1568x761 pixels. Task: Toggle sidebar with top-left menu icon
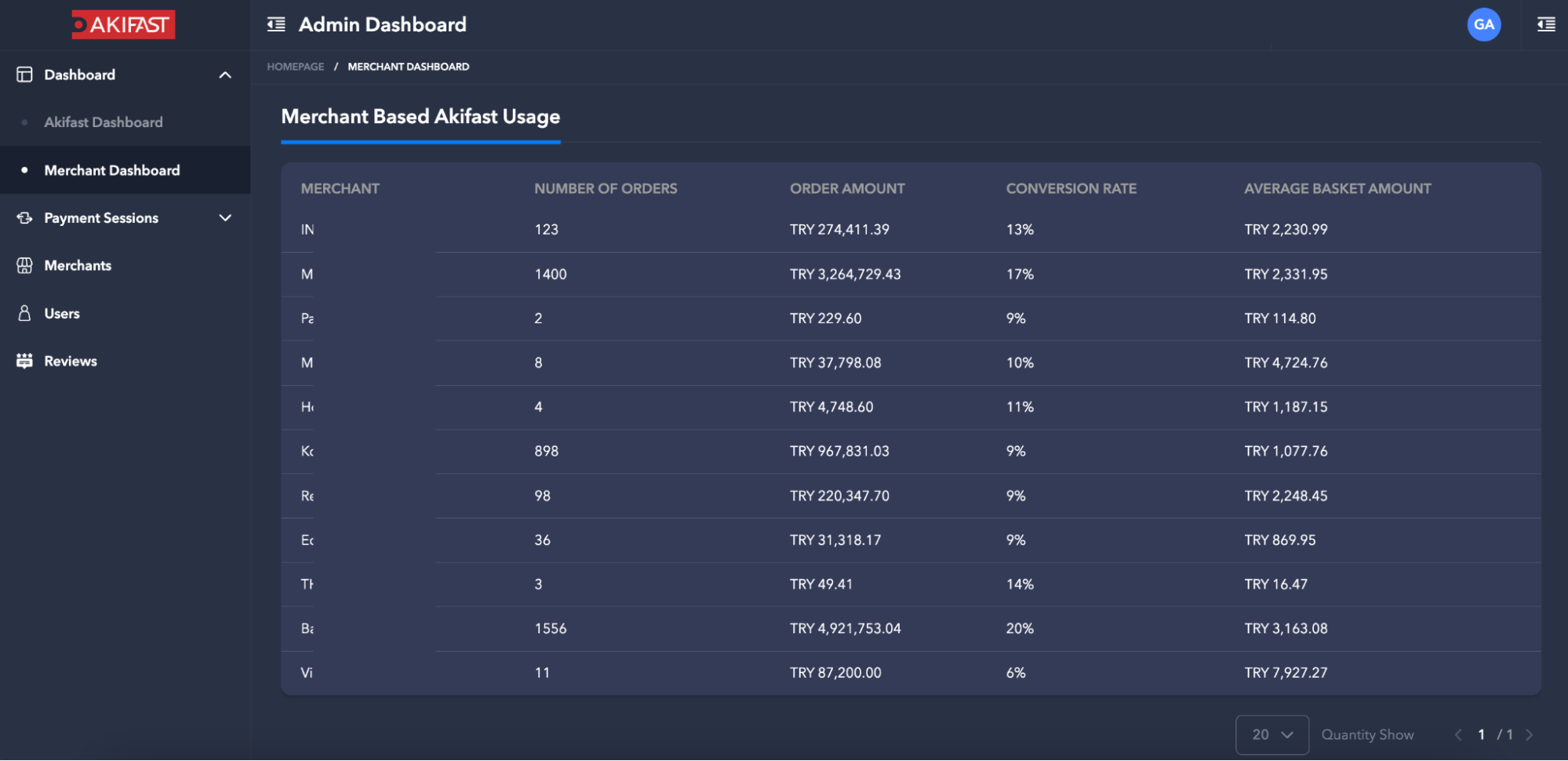pyautogui.click(x=276, y=24)
